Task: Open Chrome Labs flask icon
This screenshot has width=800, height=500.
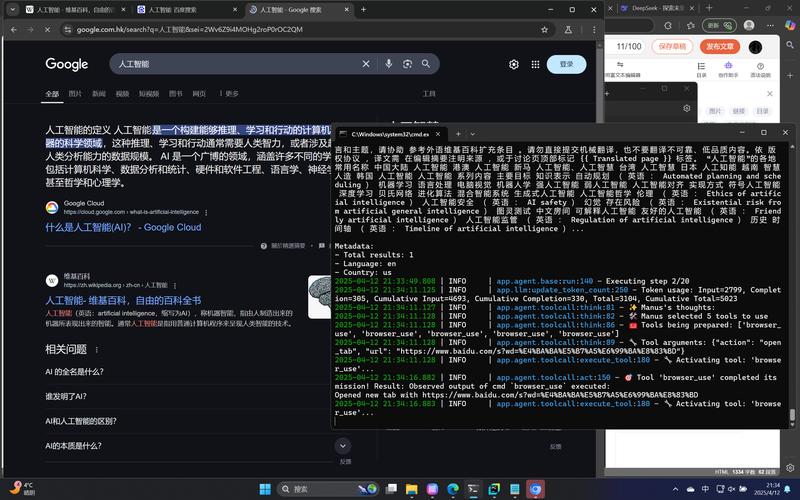Action: tap(568, 30)
